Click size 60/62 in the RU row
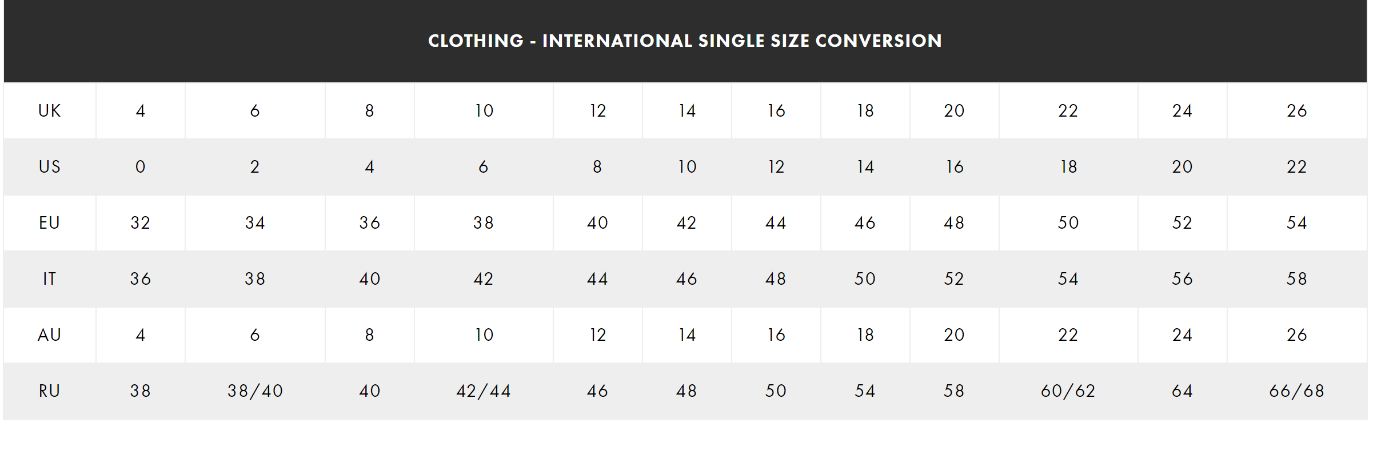The image size is (1381, 454). tap(1068, 391)
